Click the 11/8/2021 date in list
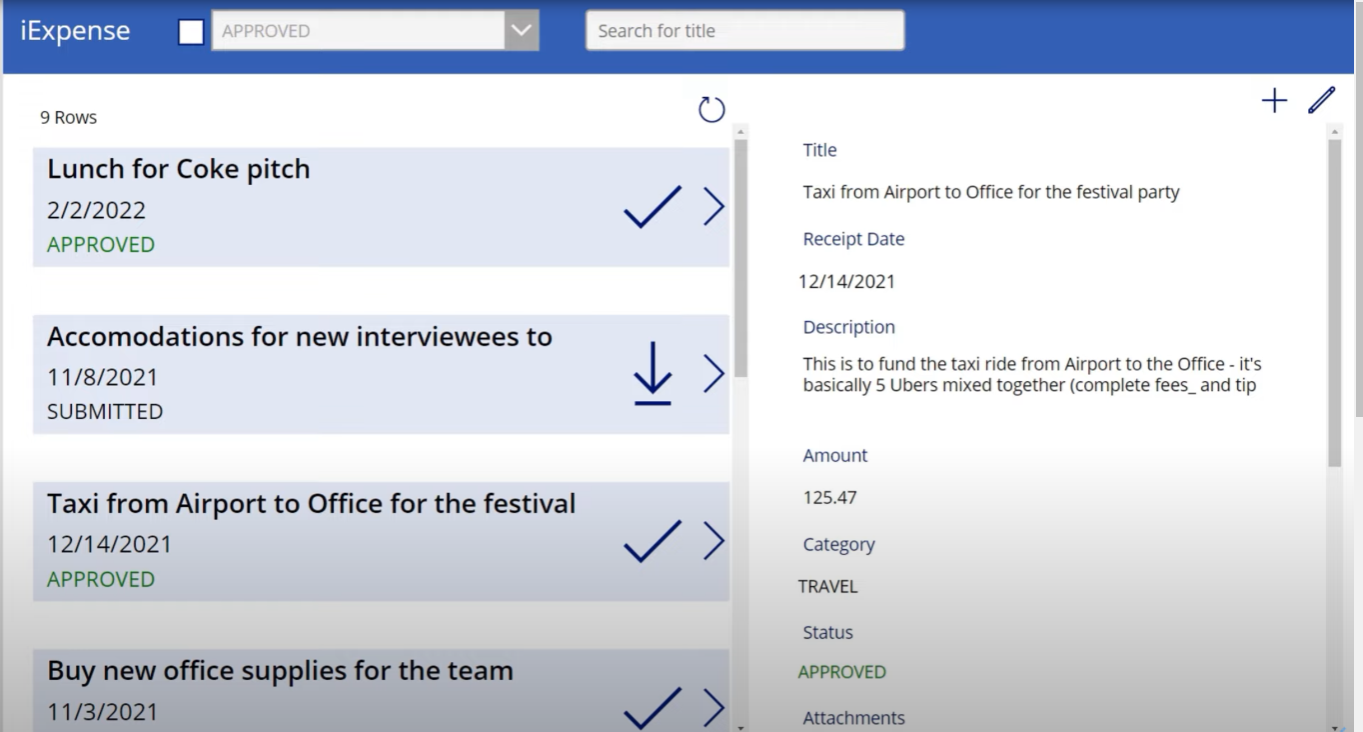This screenshot has height=732, width=1363. (102, 377)
